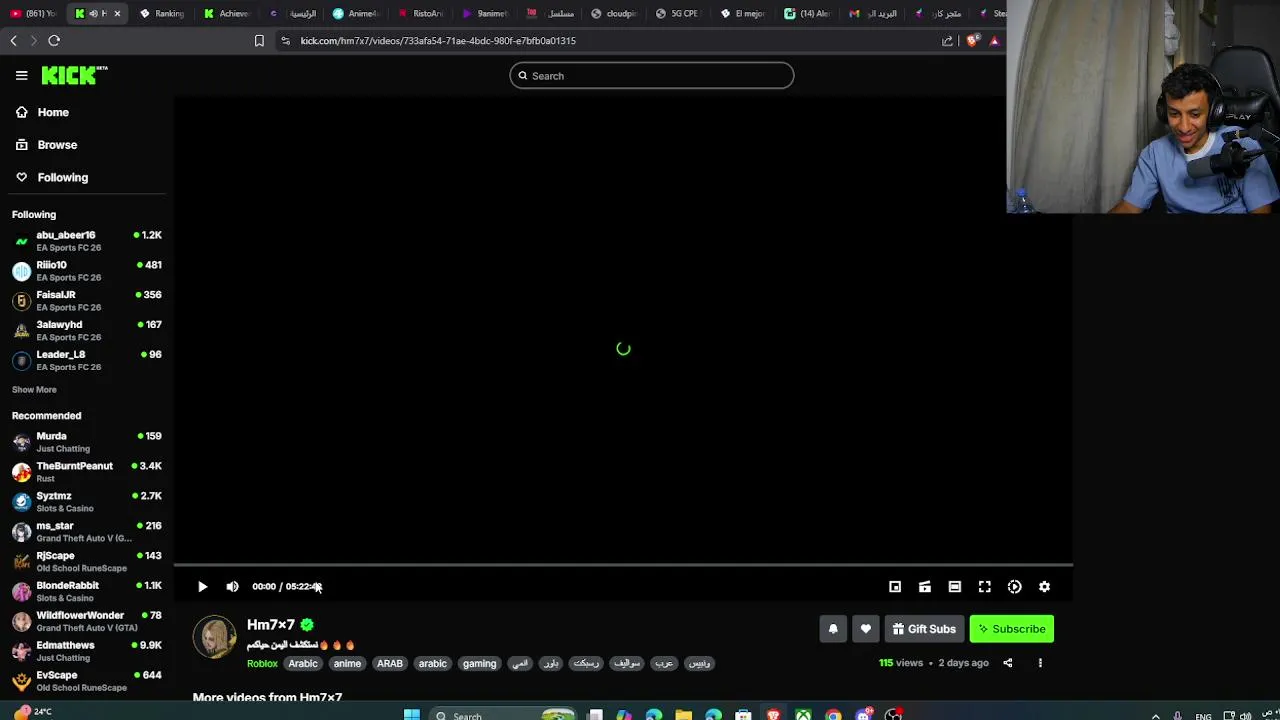Open Brave Shields icon

point(973,41)
